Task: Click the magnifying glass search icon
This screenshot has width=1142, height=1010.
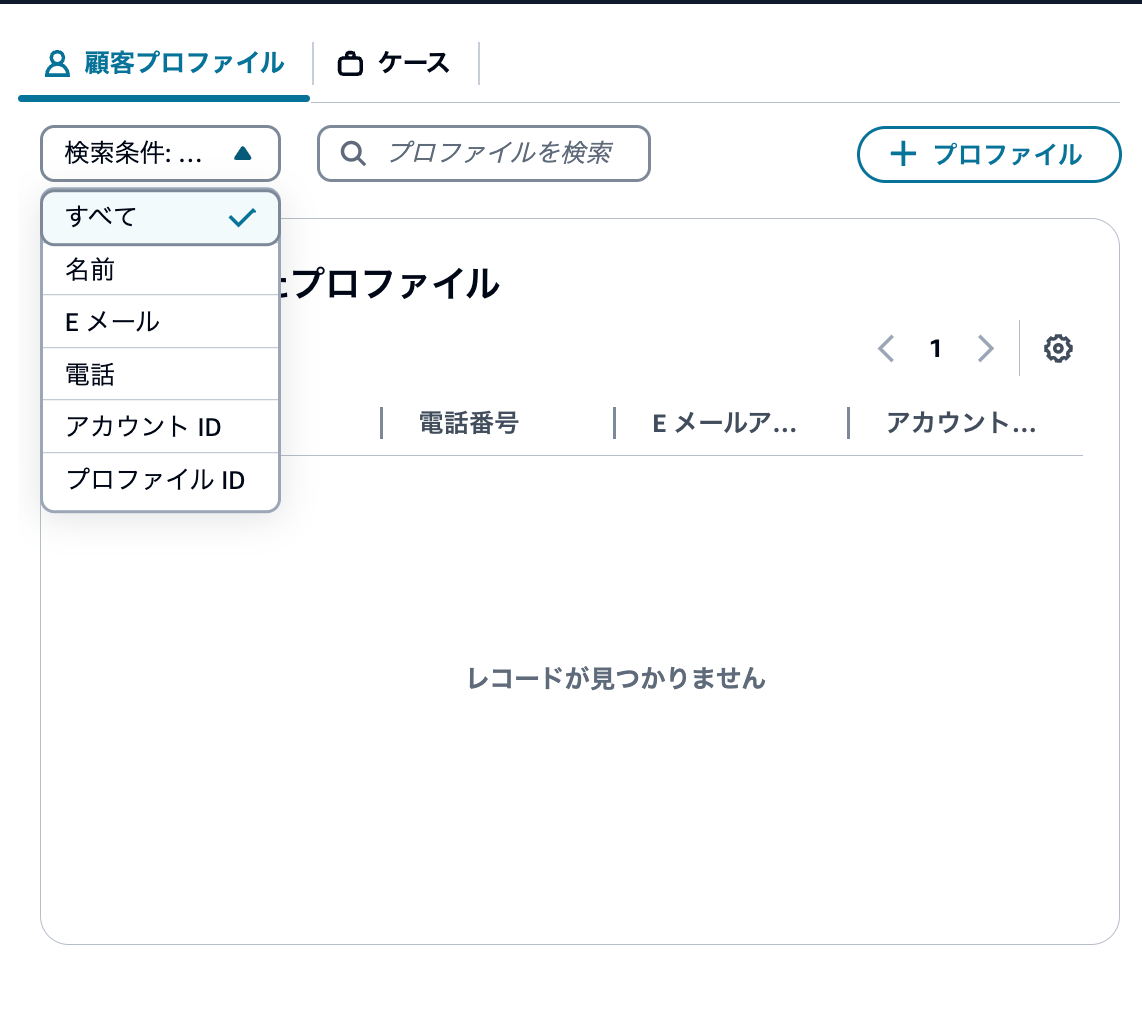Action: 353,154
